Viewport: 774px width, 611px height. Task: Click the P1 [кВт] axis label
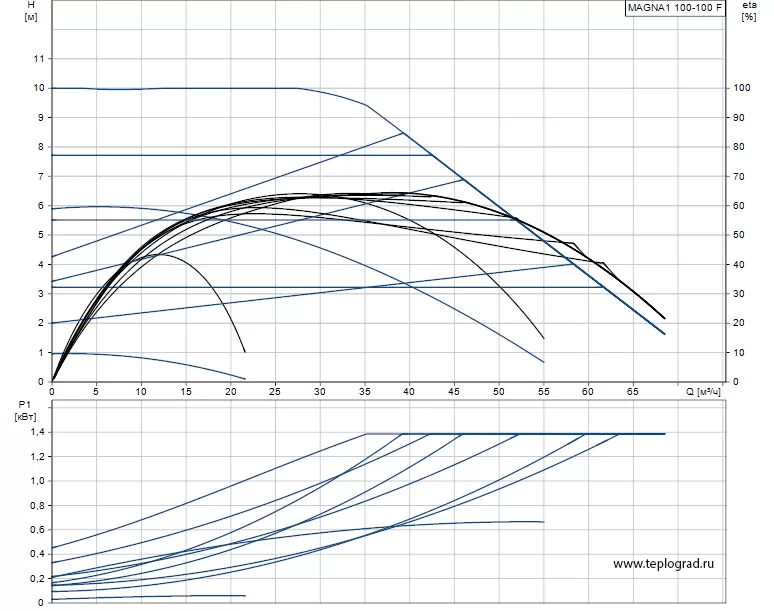coord(25,411)
